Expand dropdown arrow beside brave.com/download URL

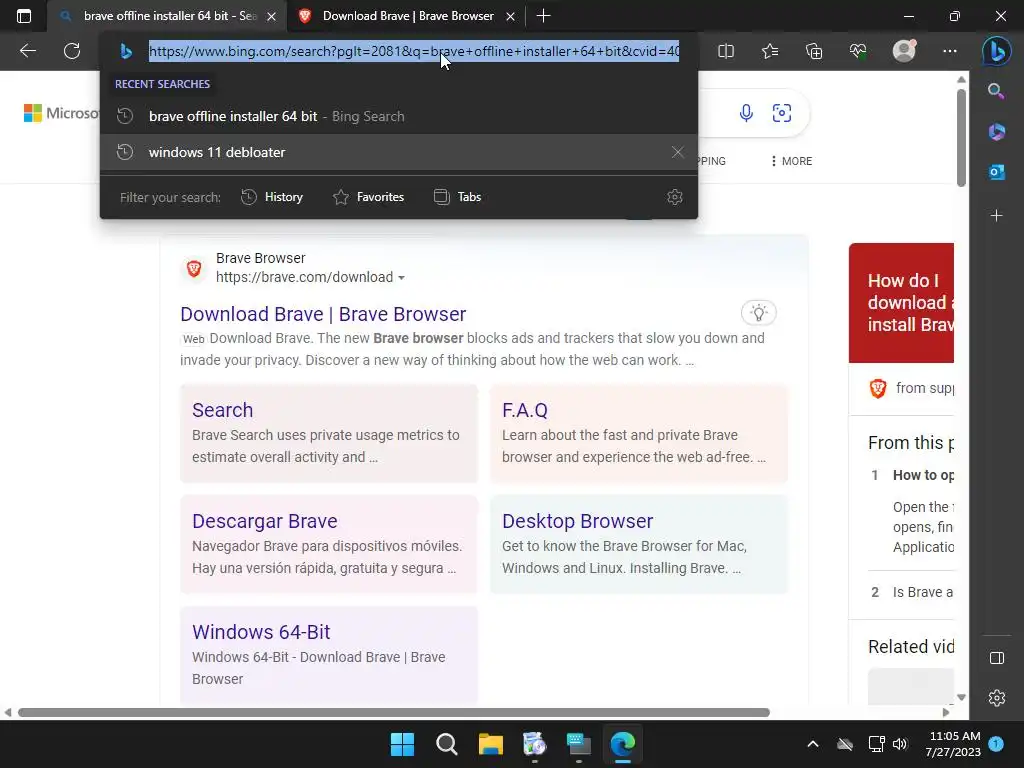point(402,278)
